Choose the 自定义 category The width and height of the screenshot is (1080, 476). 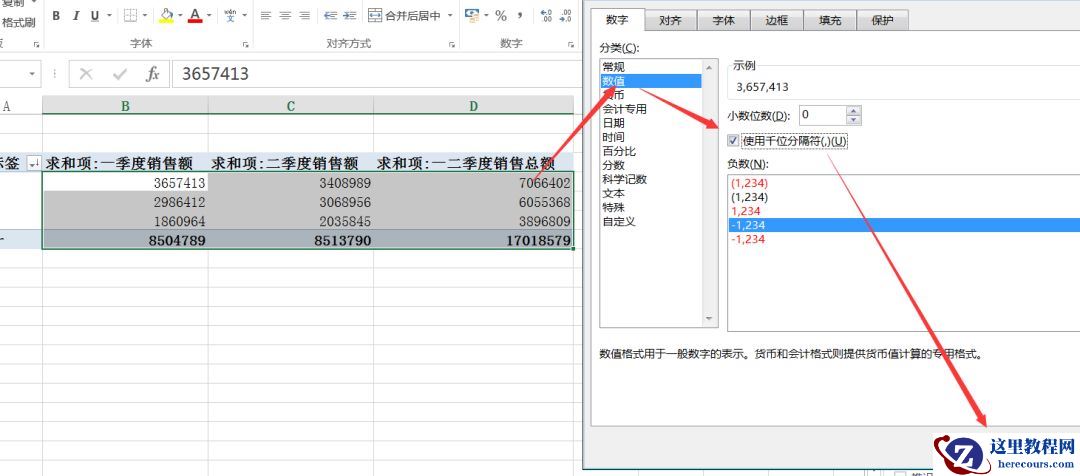pos(617,221)
